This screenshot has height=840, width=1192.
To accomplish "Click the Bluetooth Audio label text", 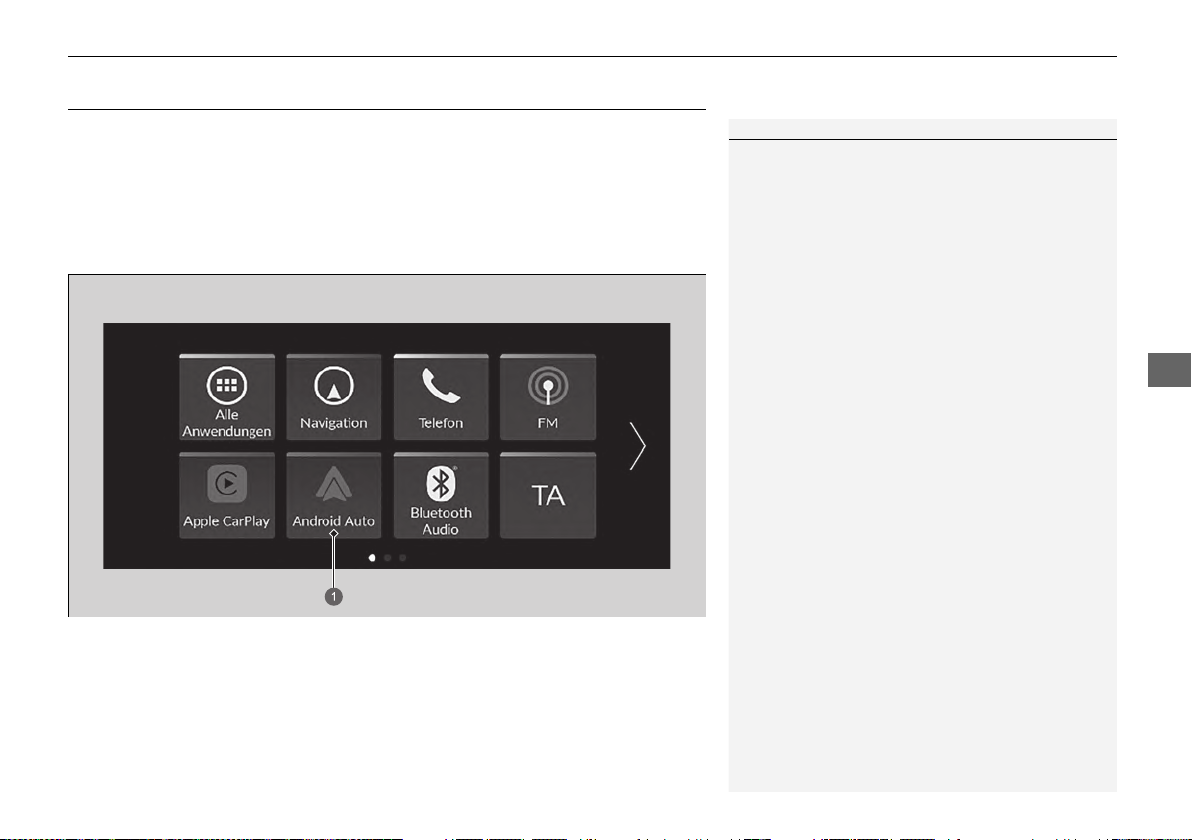I will coord(441,521).
